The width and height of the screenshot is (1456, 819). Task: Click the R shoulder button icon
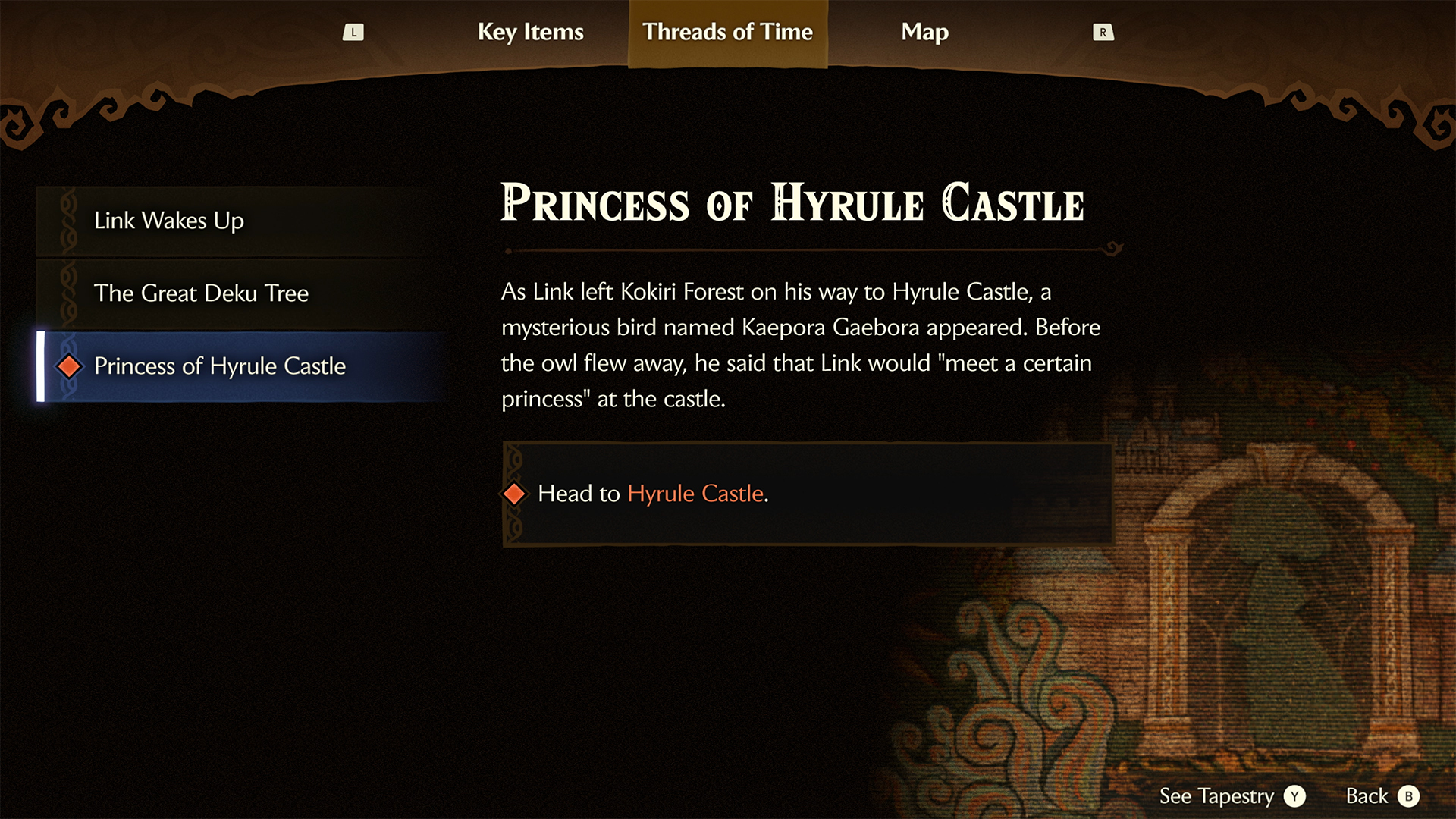pyautogui.click(x=1103, y=32)
